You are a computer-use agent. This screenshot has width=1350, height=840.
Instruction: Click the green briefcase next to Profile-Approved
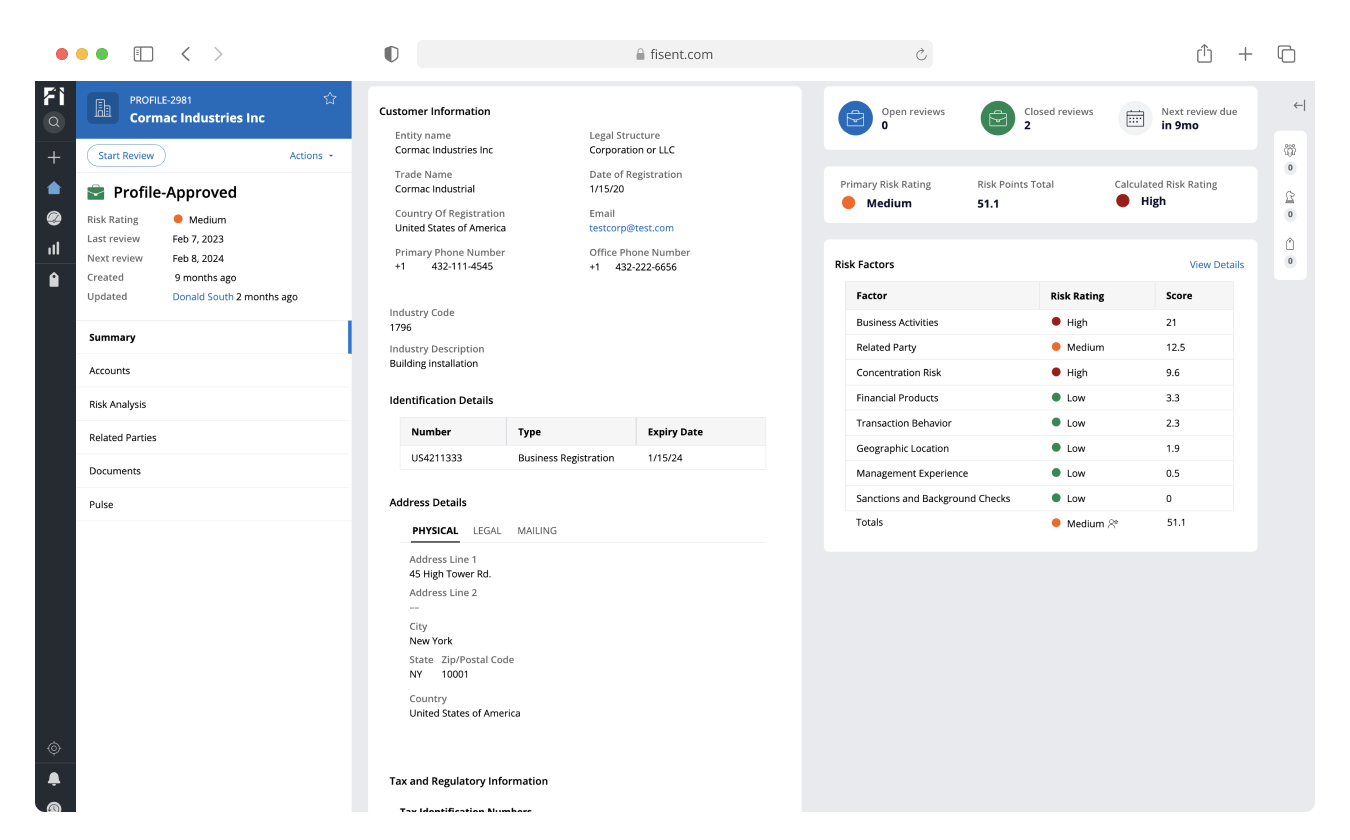(x=96, y=192)
